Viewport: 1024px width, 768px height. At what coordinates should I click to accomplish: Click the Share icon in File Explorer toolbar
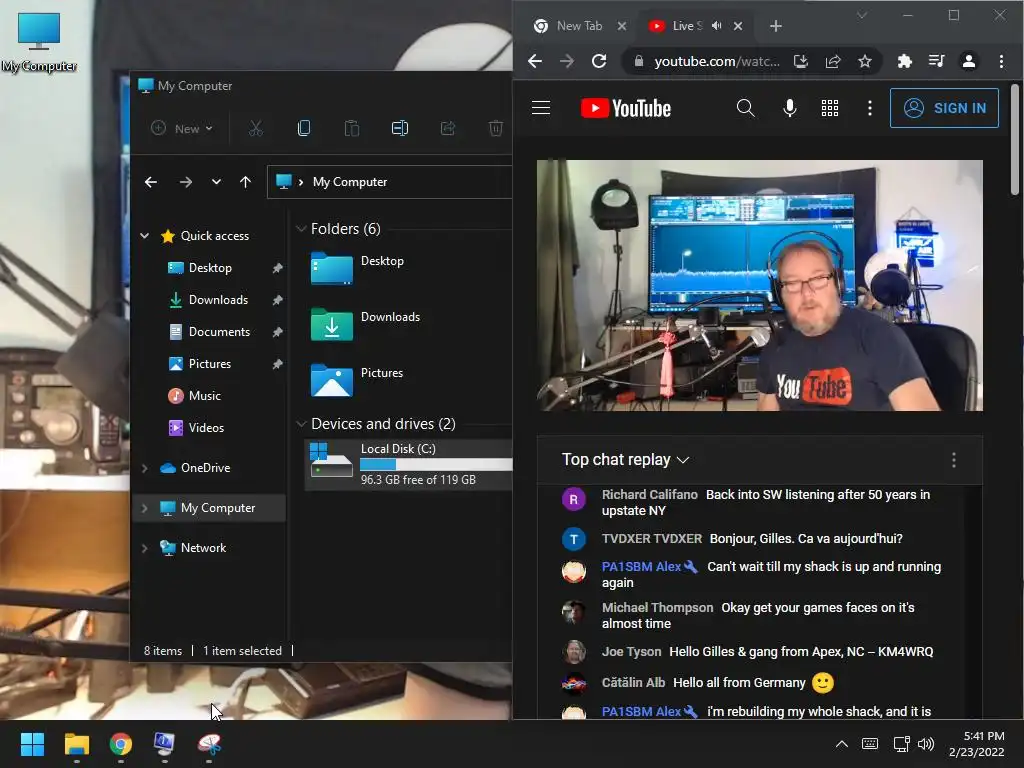click(x=448, y=128)
